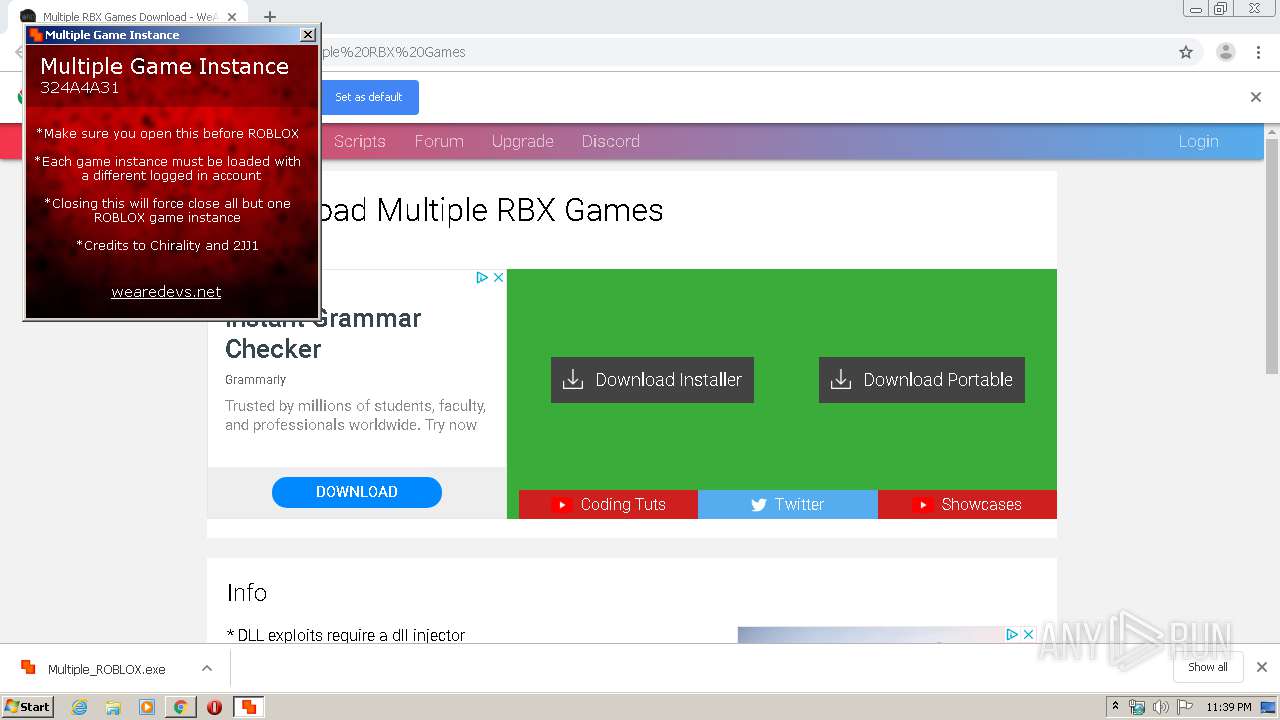Bookmark this page with the star icon
1280x720 pixels.
[x=1186, y=52]
